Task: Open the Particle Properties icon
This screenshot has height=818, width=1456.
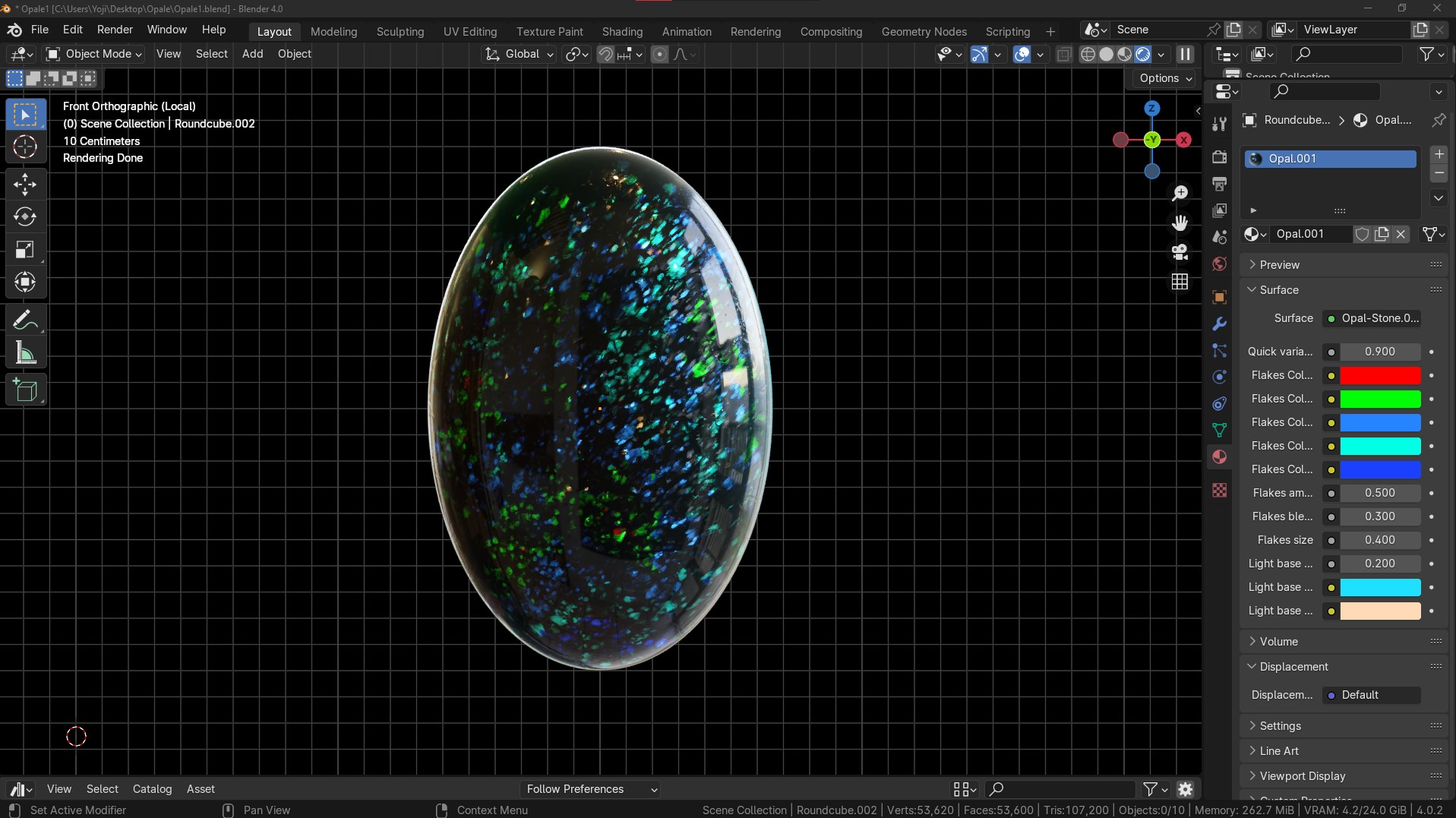Action: [x=1220, y=350]
